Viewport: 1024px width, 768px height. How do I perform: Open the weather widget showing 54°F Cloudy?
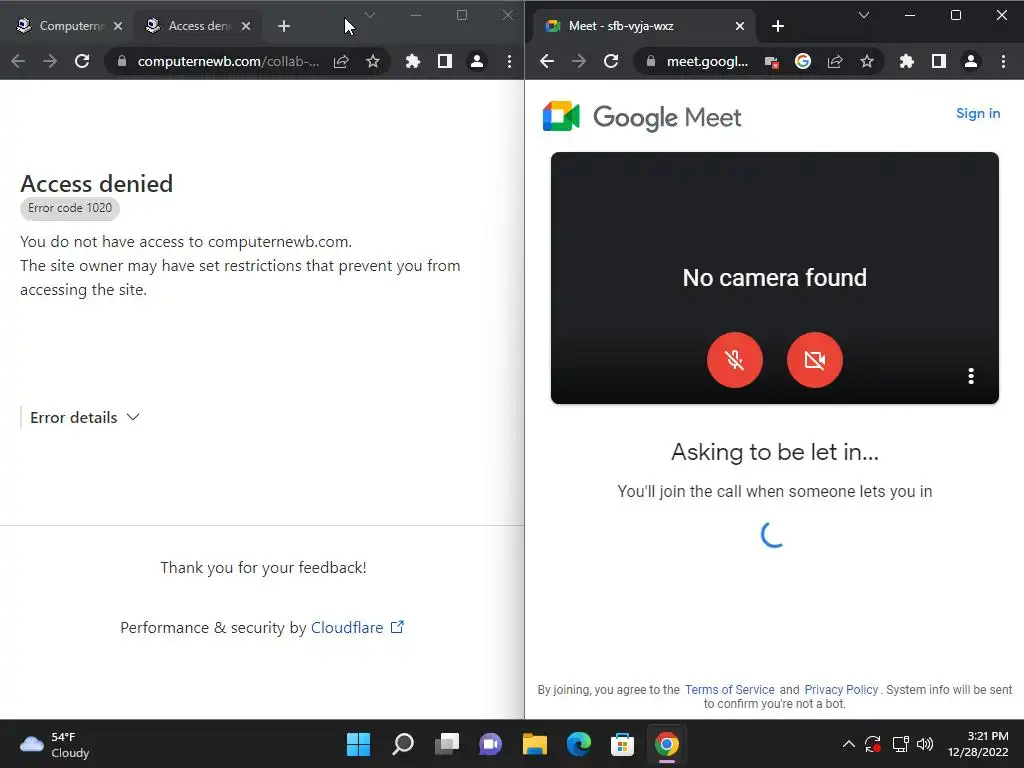(56, 744)
